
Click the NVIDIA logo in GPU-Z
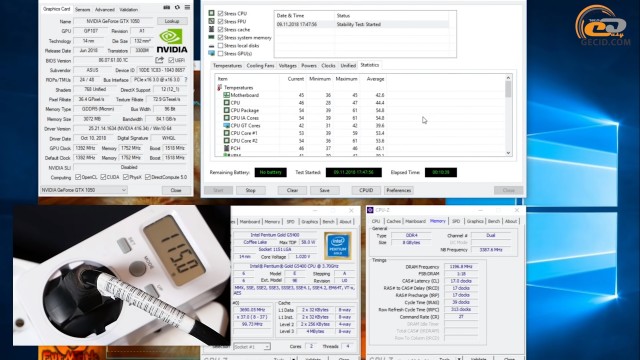tap(172, 41)
